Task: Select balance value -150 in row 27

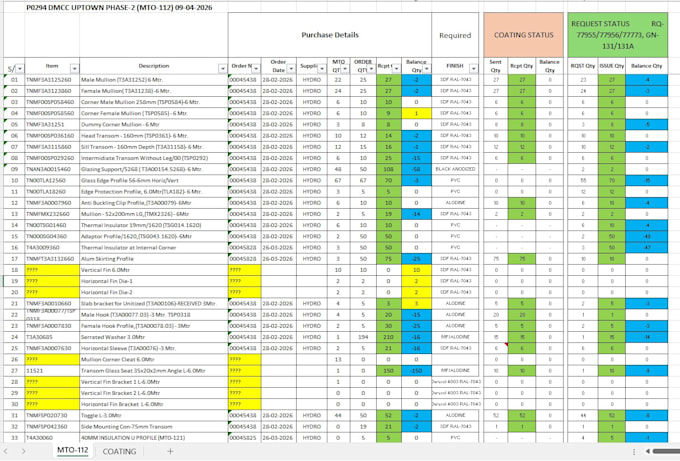Action: point(416,371)
